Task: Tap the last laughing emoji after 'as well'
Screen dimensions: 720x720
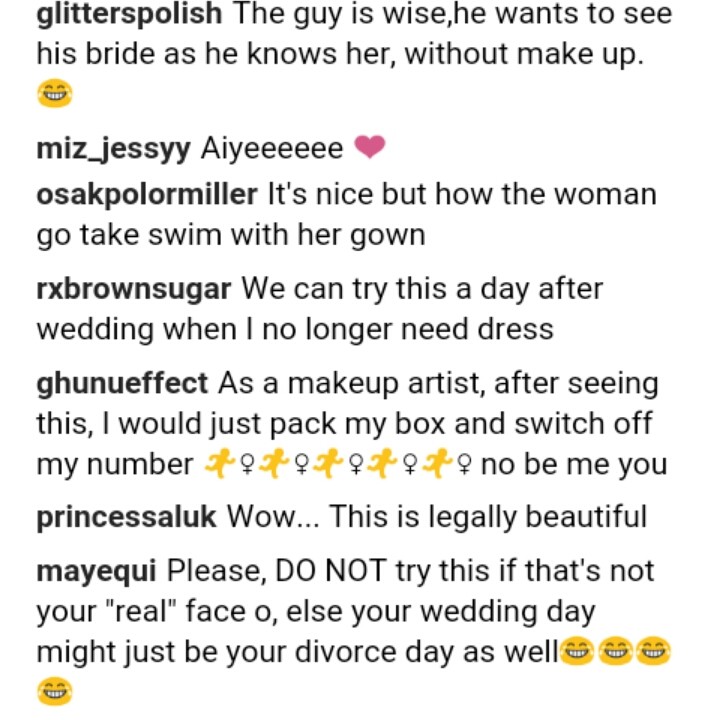Action: click(x=655, y=651)
